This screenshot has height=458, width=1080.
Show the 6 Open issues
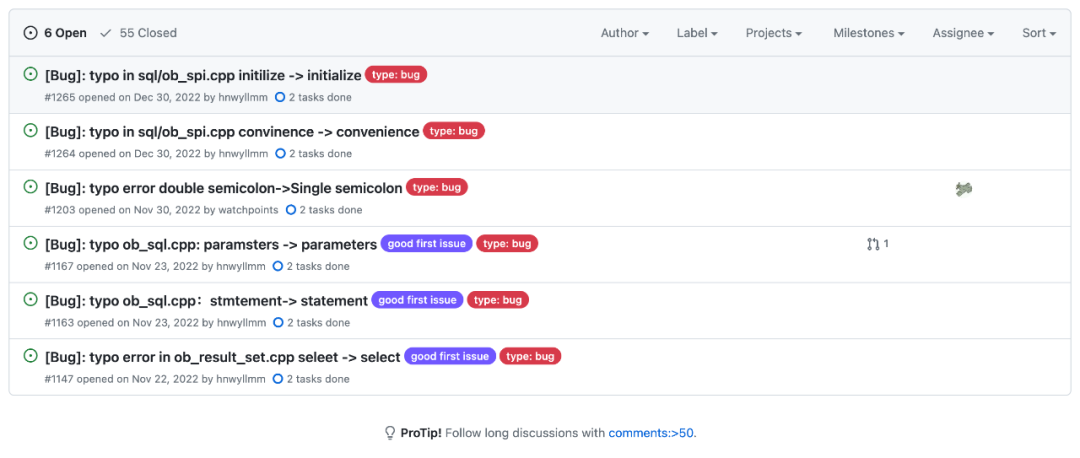pyautogui.click(x=56, y=33)
